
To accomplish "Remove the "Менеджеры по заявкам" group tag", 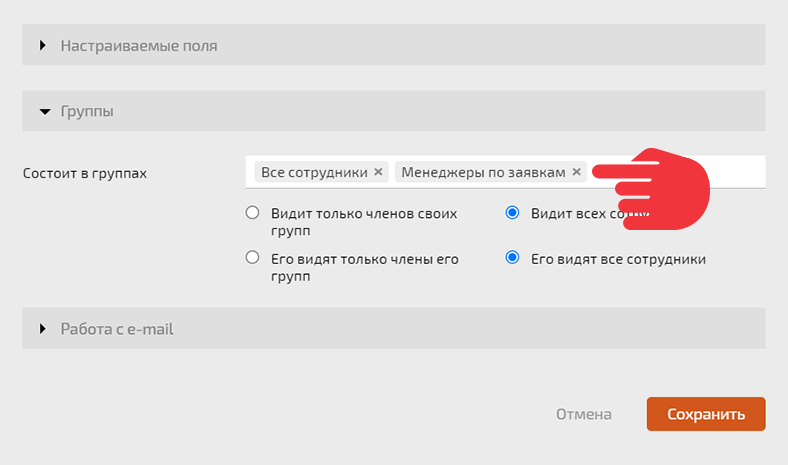I will pyautogui.click(x=577, y=172).
